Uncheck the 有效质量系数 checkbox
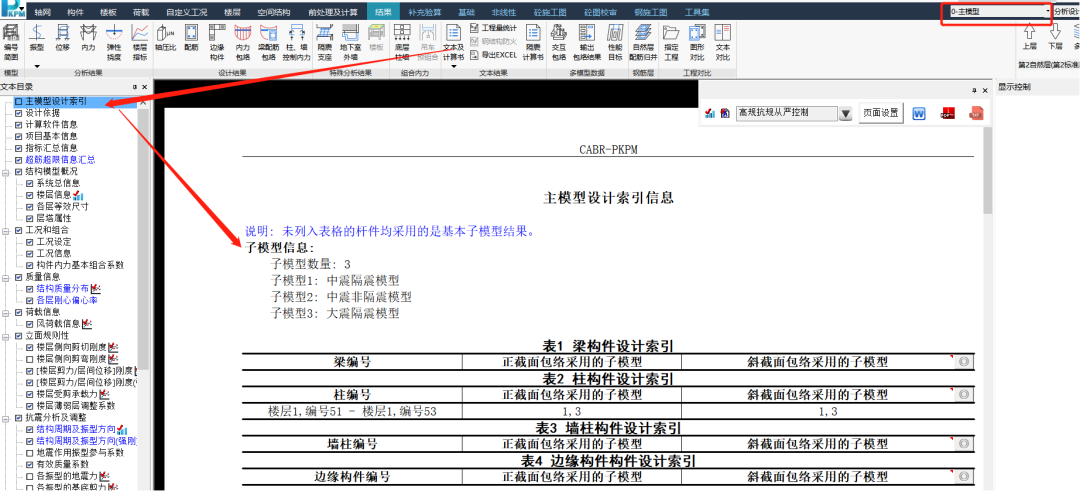 point(29,464)
